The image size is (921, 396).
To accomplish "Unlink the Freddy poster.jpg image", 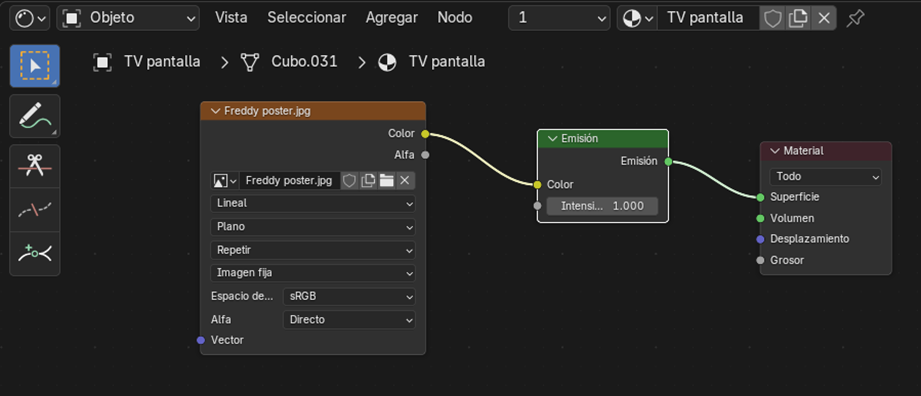I will (x=404, y=180).
